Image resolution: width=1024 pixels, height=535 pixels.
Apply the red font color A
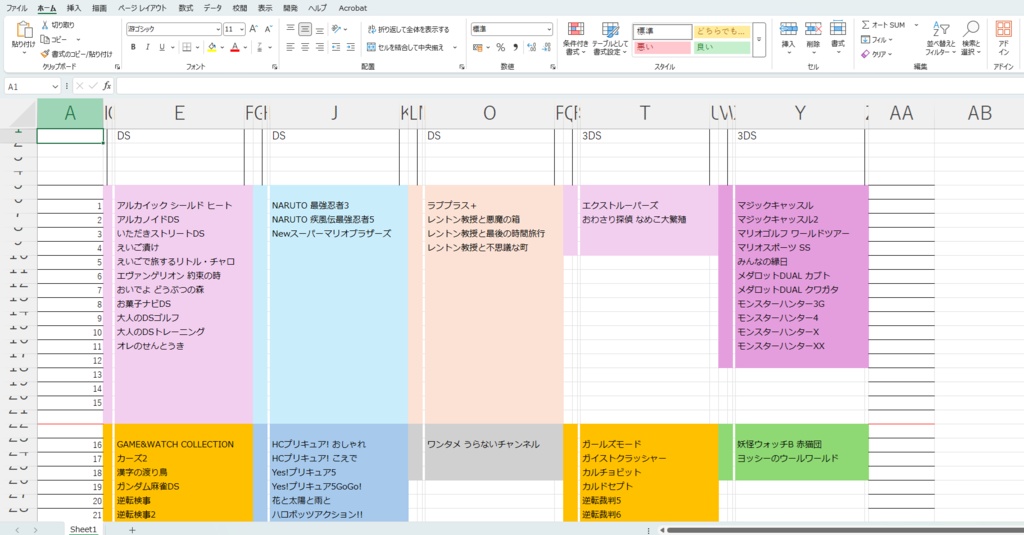click(x=235, y=47)
